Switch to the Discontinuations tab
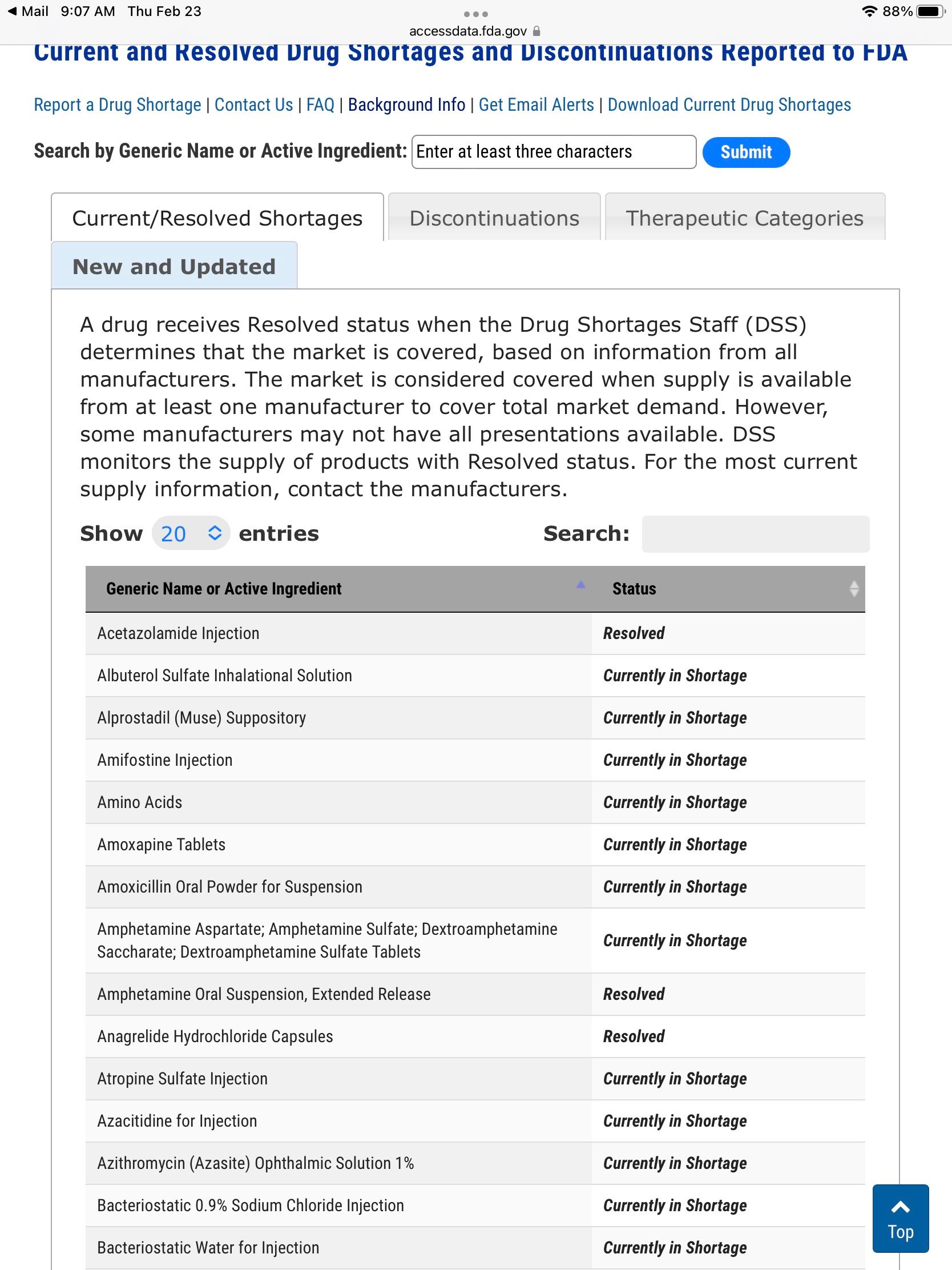The width and height of the screenshot is (952, 1270). [494, 218]
